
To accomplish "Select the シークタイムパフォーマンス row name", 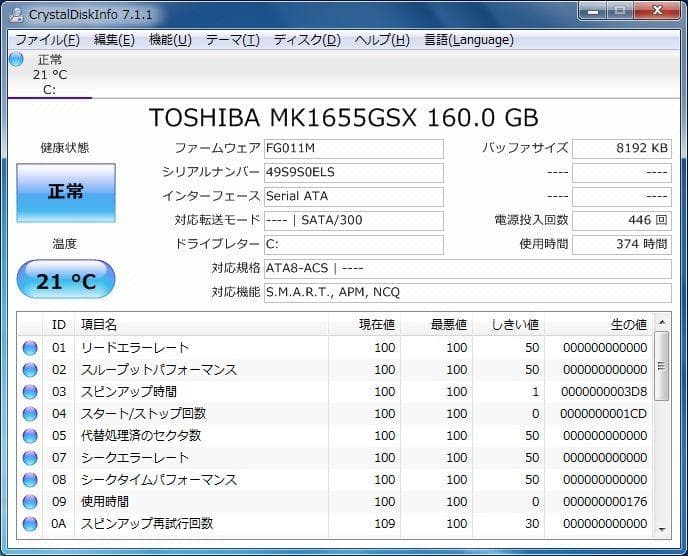I will (158, 480).
